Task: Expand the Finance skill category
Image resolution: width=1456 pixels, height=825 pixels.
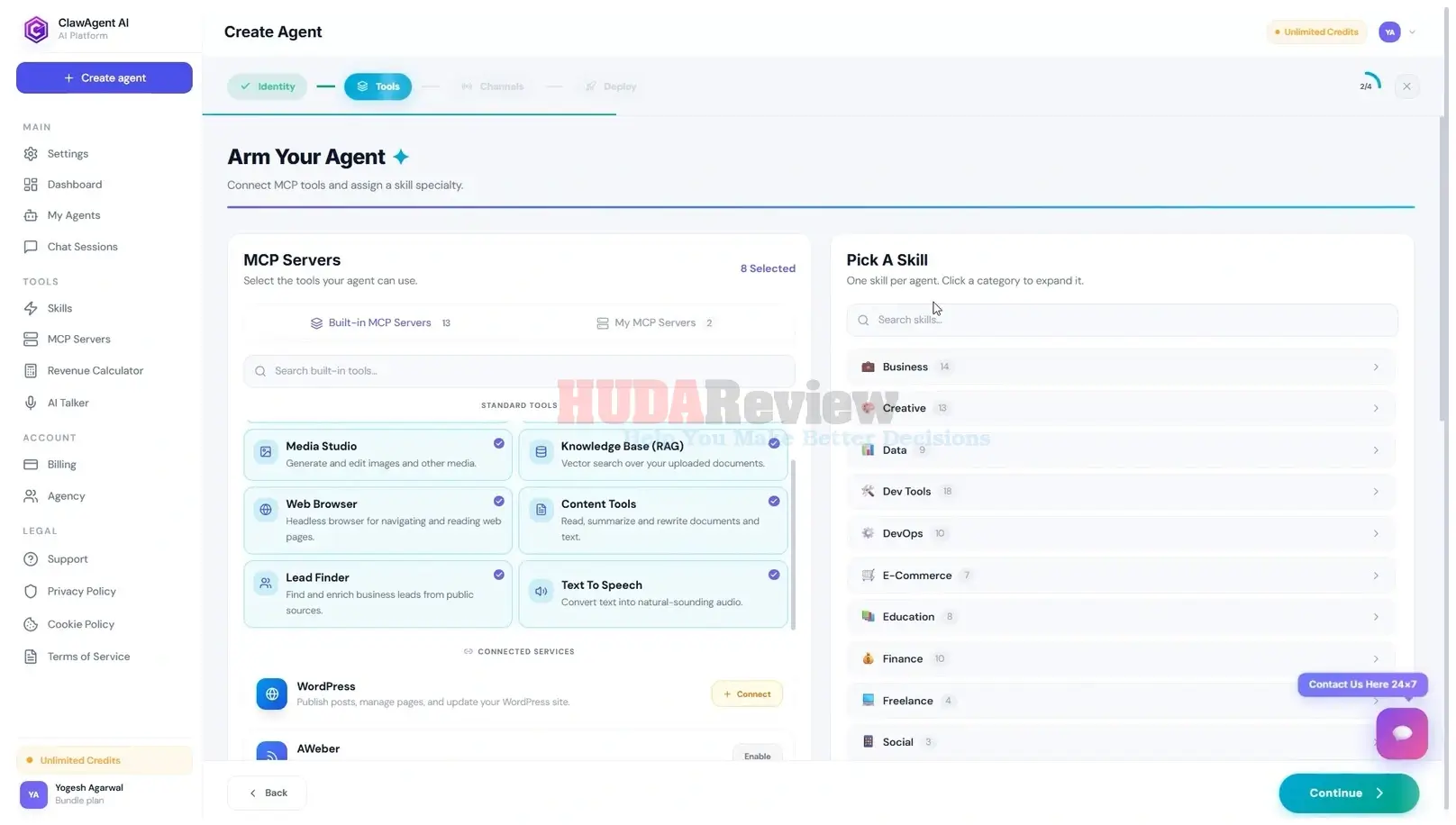Action: 1121,659
